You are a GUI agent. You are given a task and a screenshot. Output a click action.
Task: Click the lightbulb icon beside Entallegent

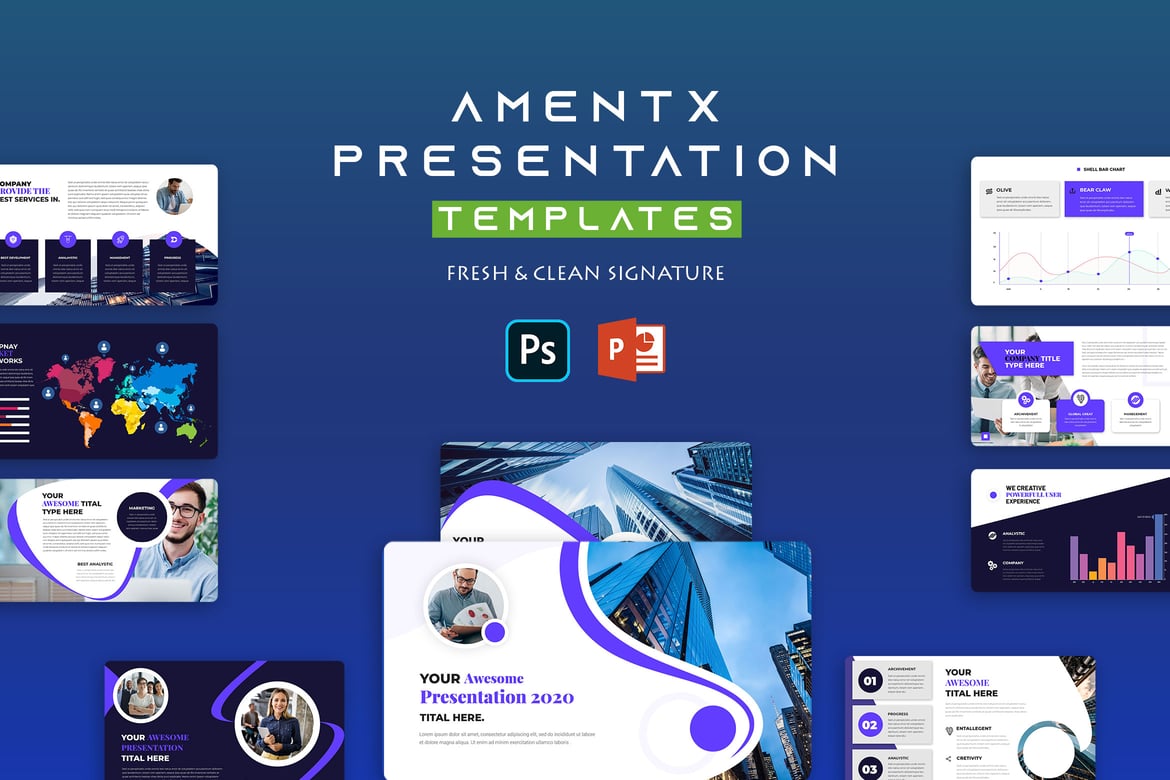click(x=949, y=730)
